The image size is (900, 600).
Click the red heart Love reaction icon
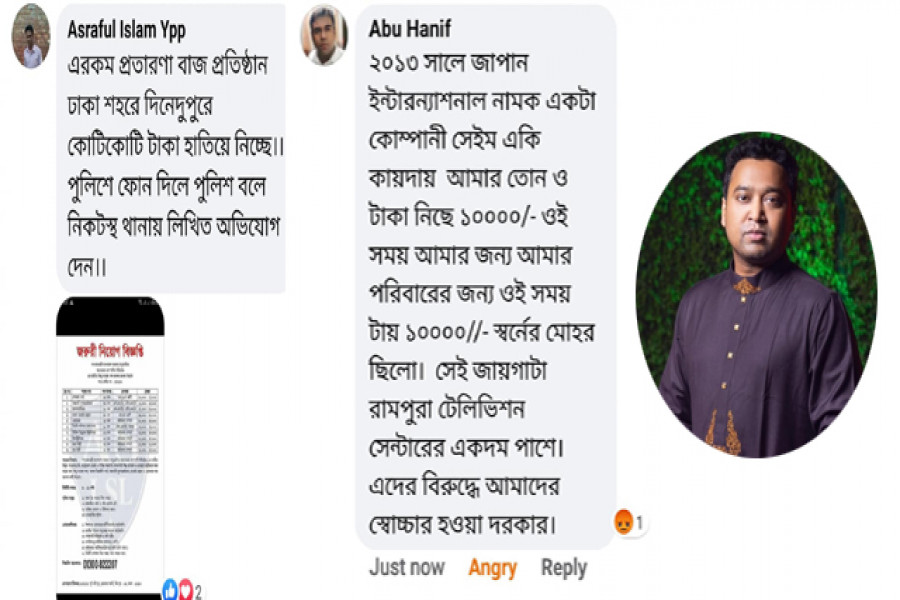click(x=185, y=590)
